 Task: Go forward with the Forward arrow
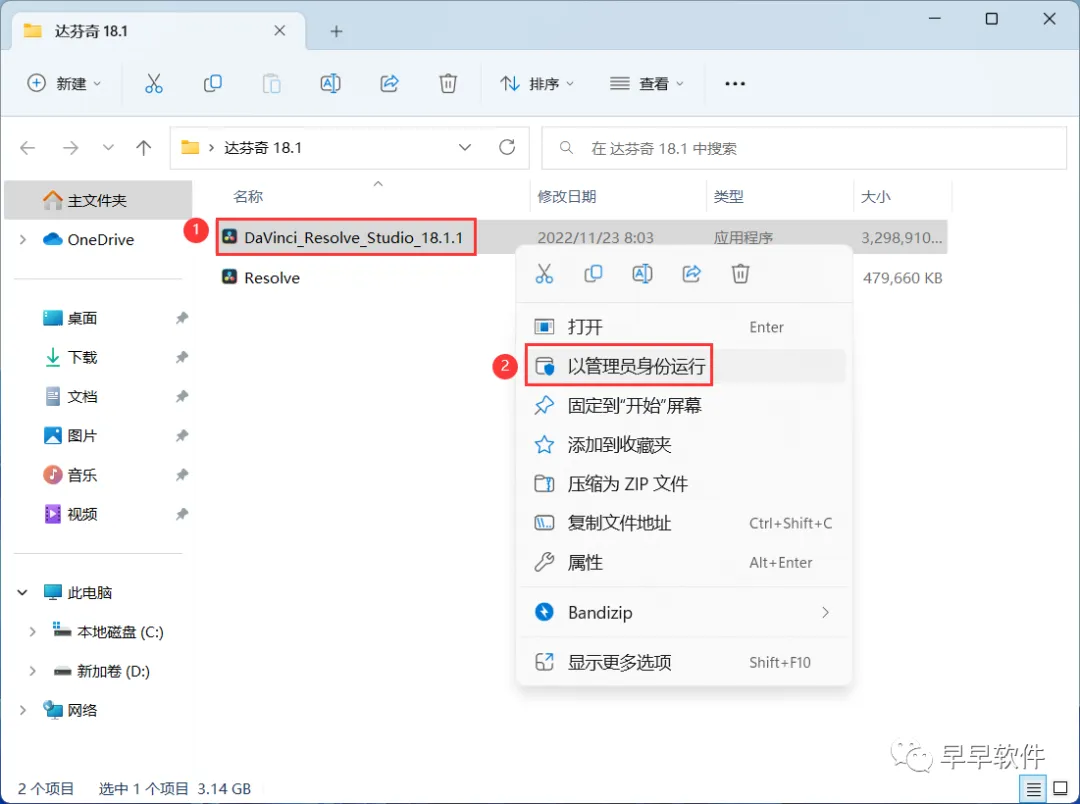point(70,147)
